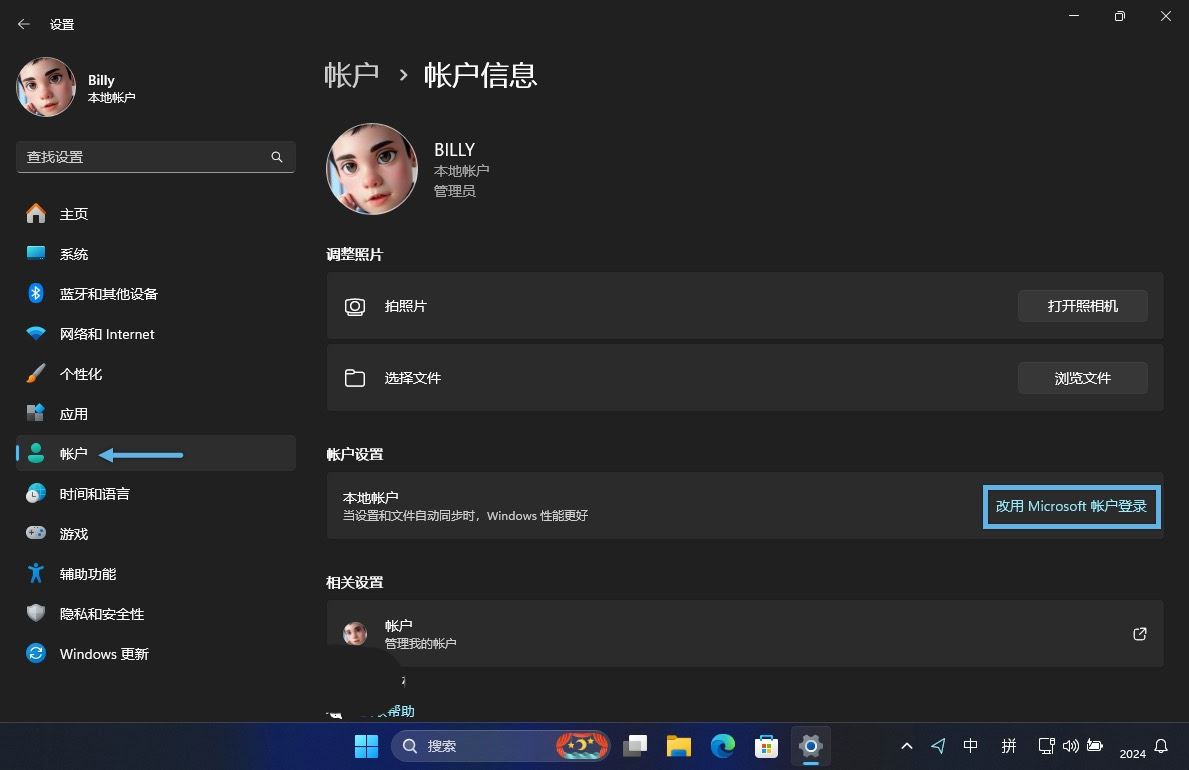Expand hidden icons in the system tray
Screen dimensions: 1189x770
click(x=906, y=746)
